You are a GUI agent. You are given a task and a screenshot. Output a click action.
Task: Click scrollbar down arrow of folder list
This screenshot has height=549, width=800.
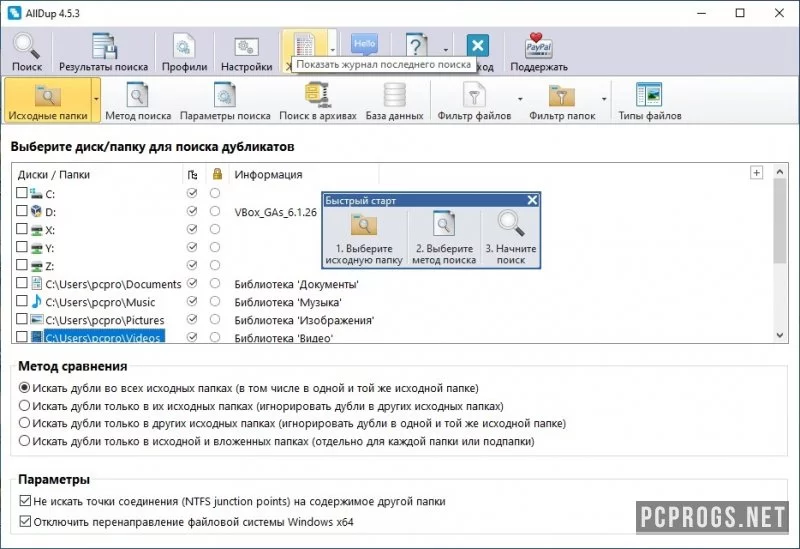[x=780, y=335]
